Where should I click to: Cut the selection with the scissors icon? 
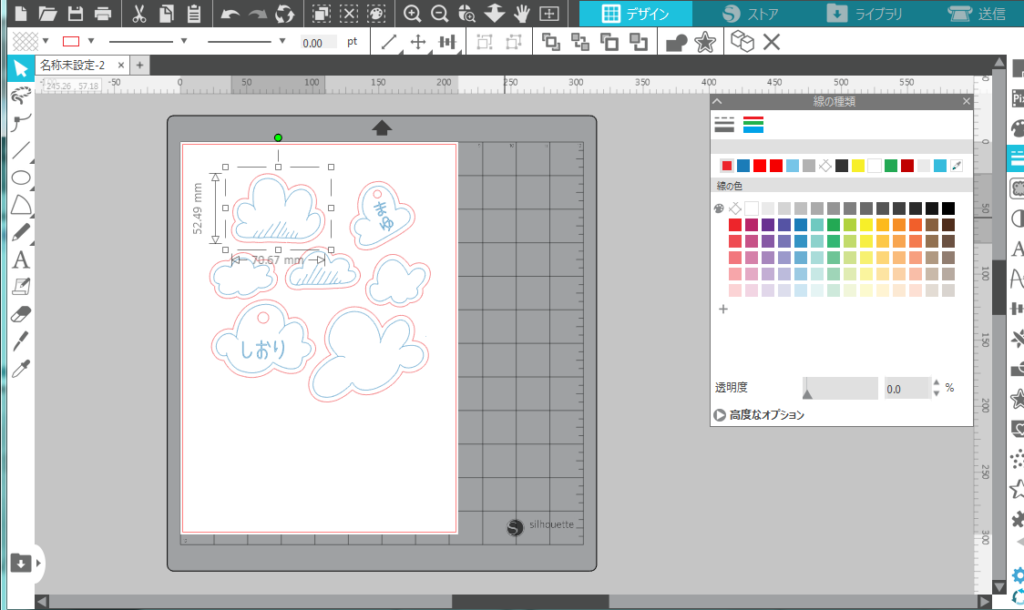pos(139,13)
